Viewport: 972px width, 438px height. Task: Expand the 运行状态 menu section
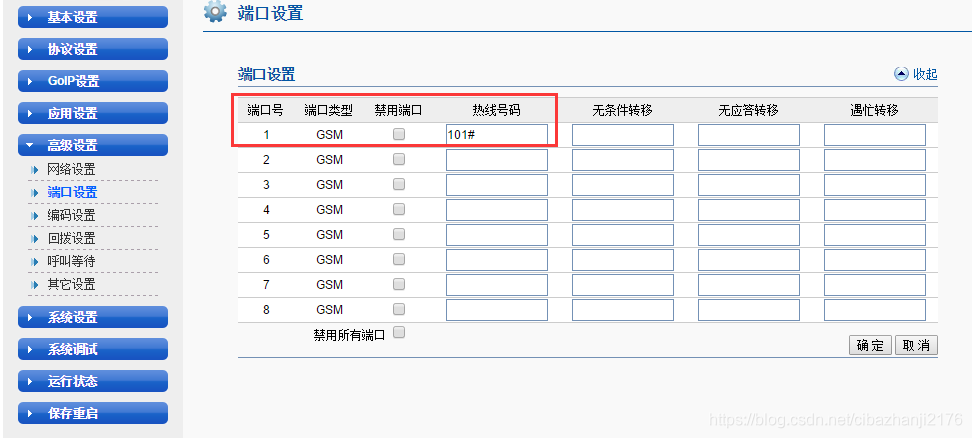[93, 381]
